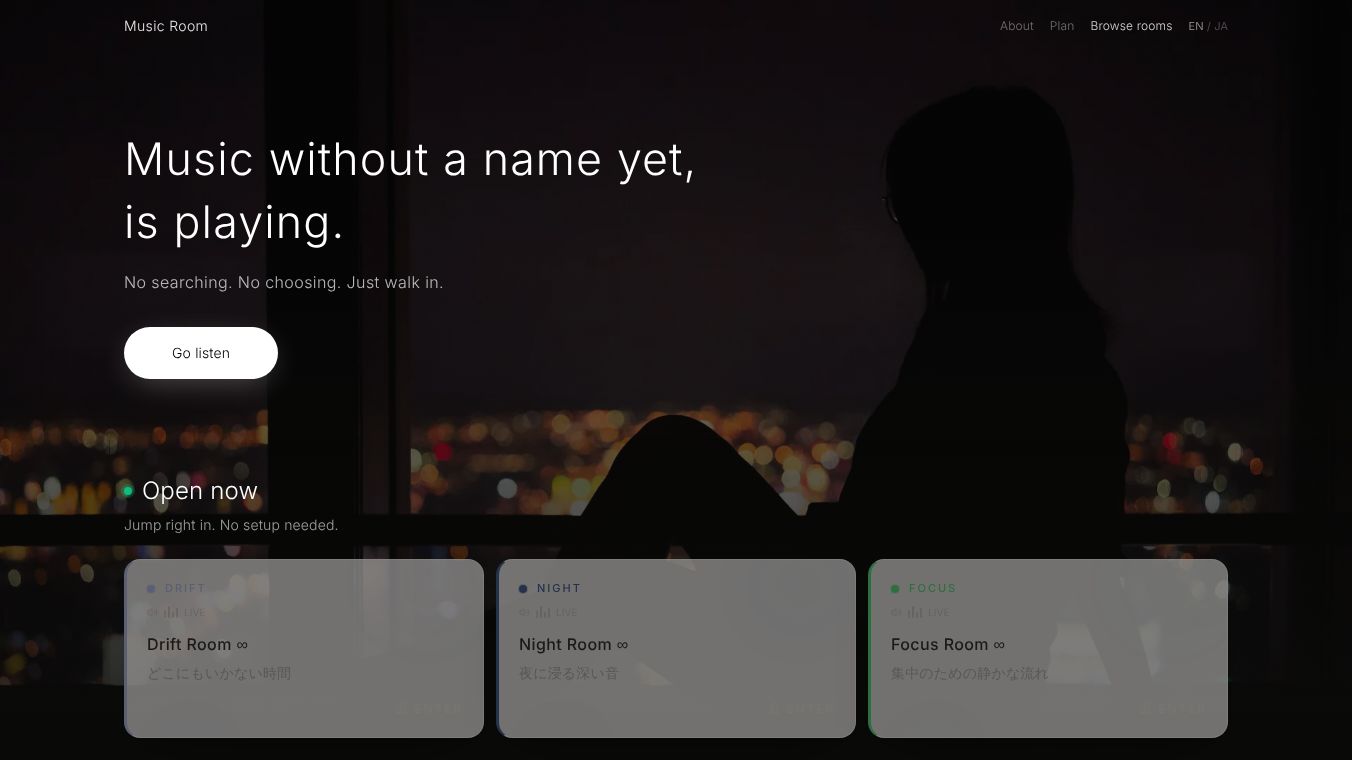Screen dimensions: 1352x760
Task: Click Drift Room description 'どこにもいかない時間'
Action: tap(219, 673)
